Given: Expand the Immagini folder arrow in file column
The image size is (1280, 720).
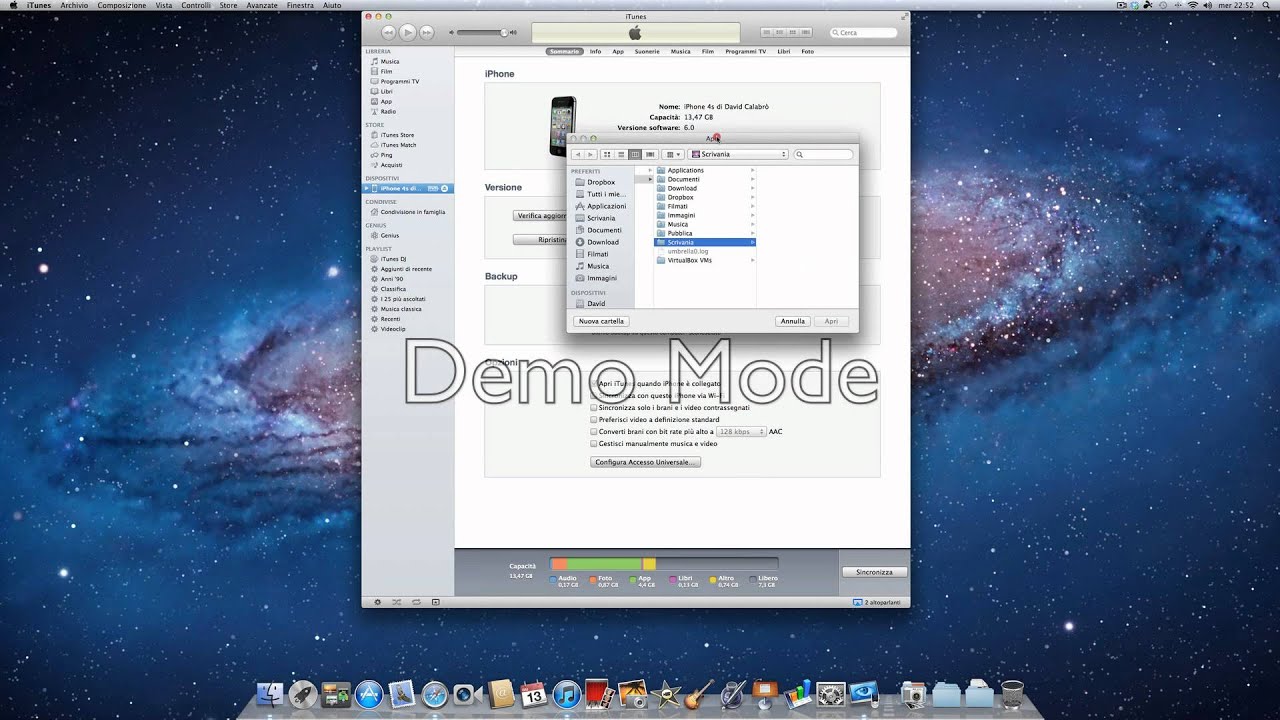Looking at the screenshot, I should (752, 216).
